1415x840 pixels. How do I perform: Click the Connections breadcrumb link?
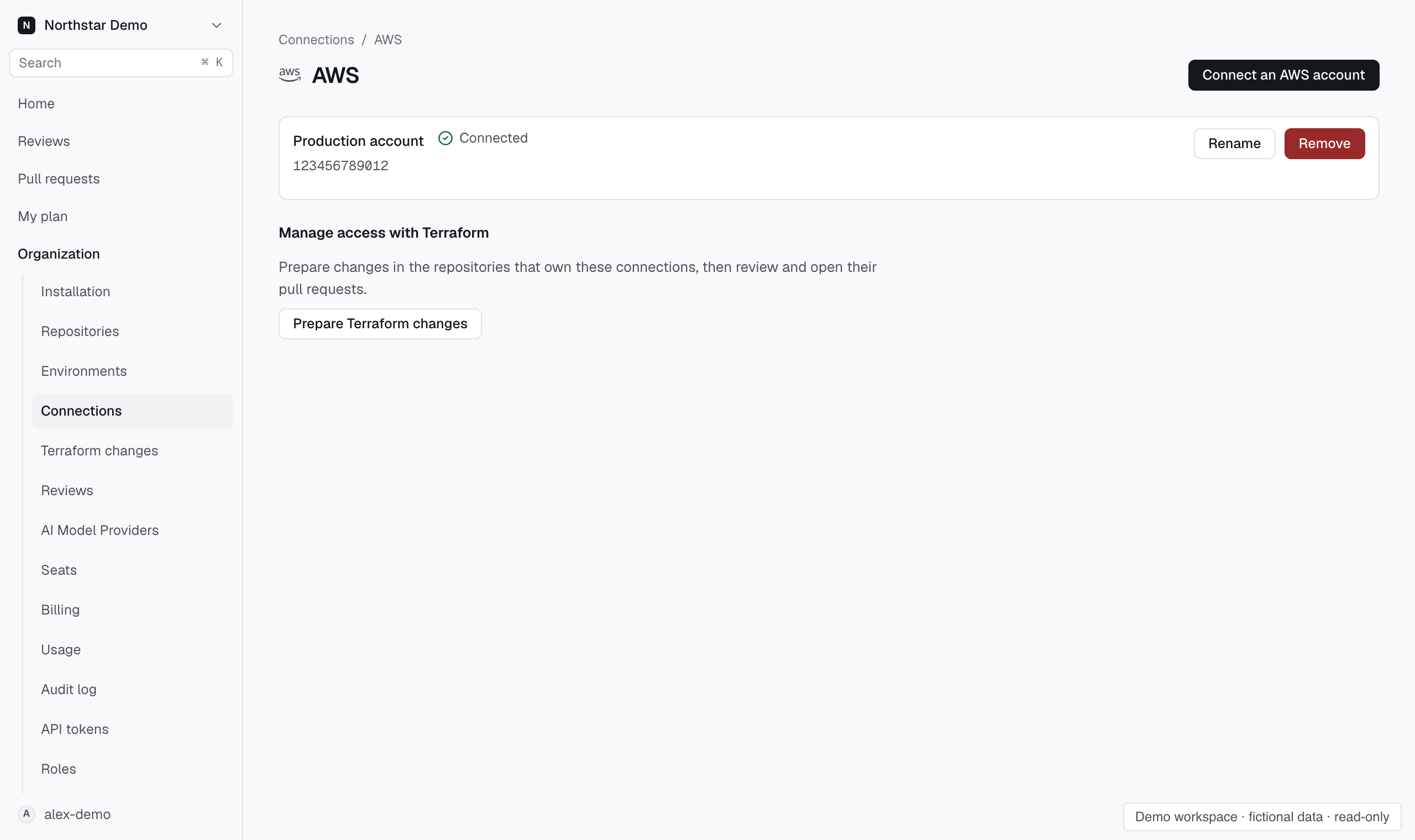(x=316, y=40)
